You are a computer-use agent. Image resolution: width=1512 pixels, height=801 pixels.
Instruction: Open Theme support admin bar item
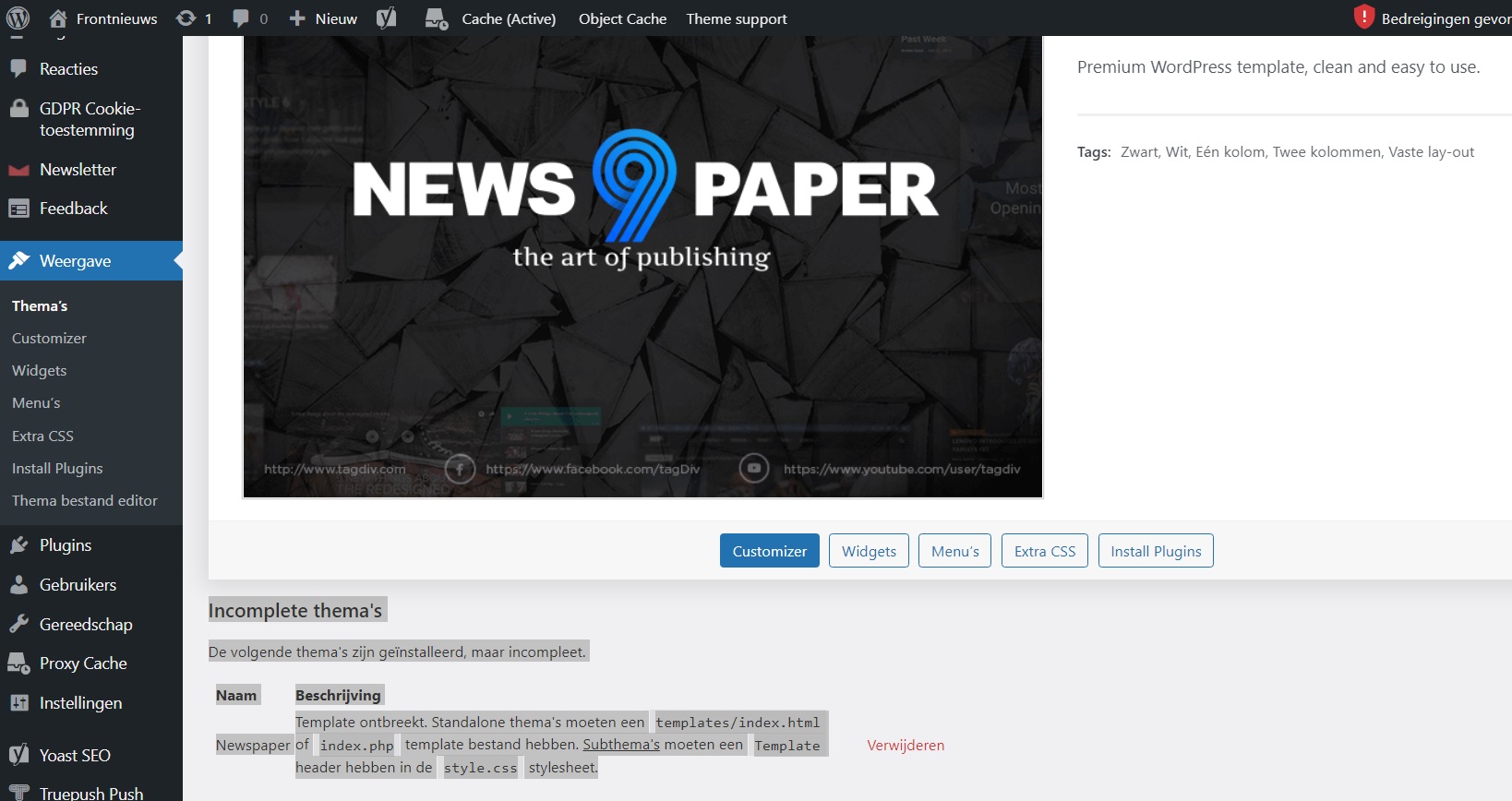click(x=737, y=18)
